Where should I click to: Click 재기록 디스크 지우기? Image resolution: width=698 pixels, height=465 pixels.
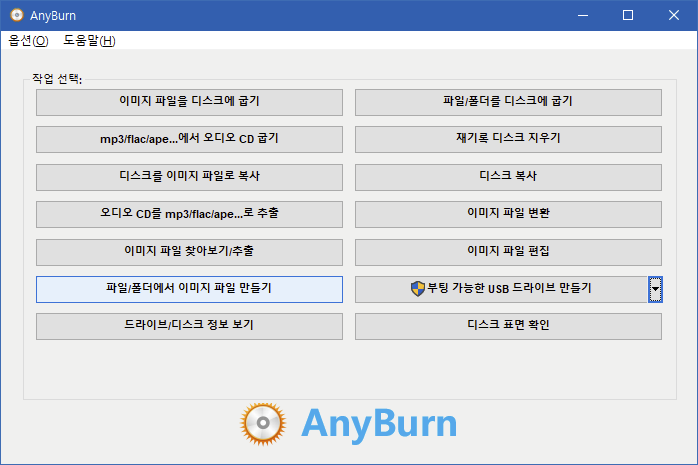pos(508,139)
